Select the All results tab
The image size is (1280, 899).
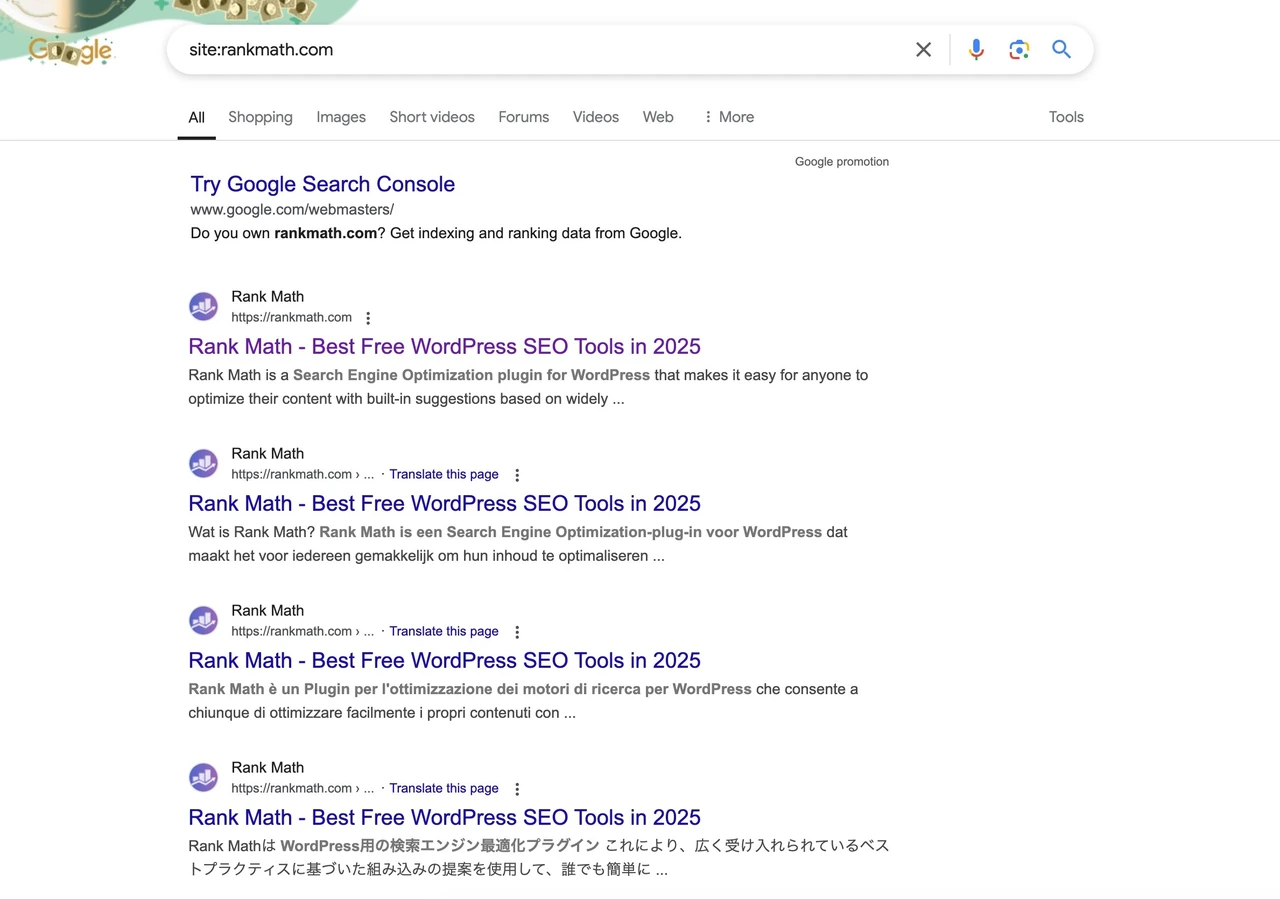196,117
